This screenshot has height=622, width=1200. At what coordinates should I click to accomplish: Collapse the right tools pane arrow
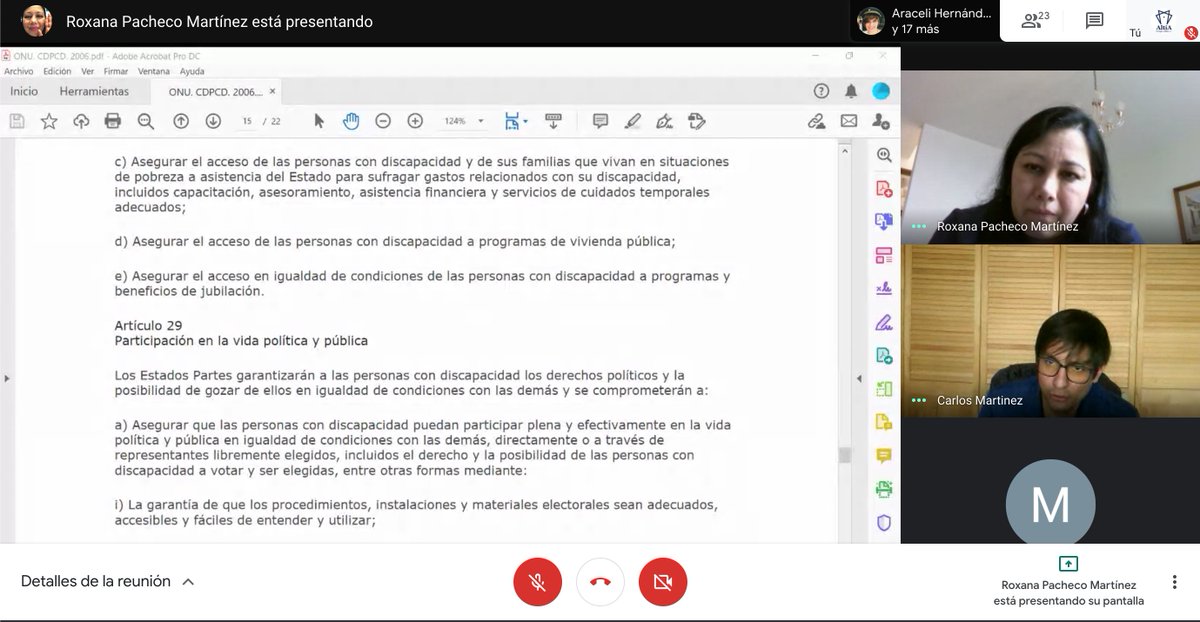[858, 379]
